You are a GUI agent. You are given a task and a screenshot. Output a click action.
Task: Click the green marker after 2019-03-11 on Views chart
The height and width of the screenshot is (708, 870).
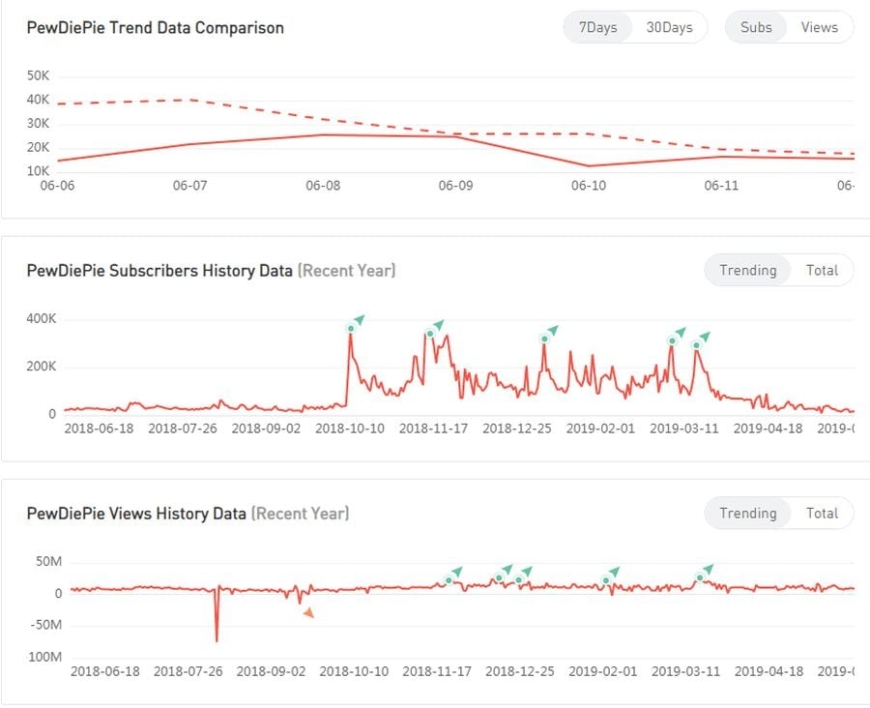700,578
